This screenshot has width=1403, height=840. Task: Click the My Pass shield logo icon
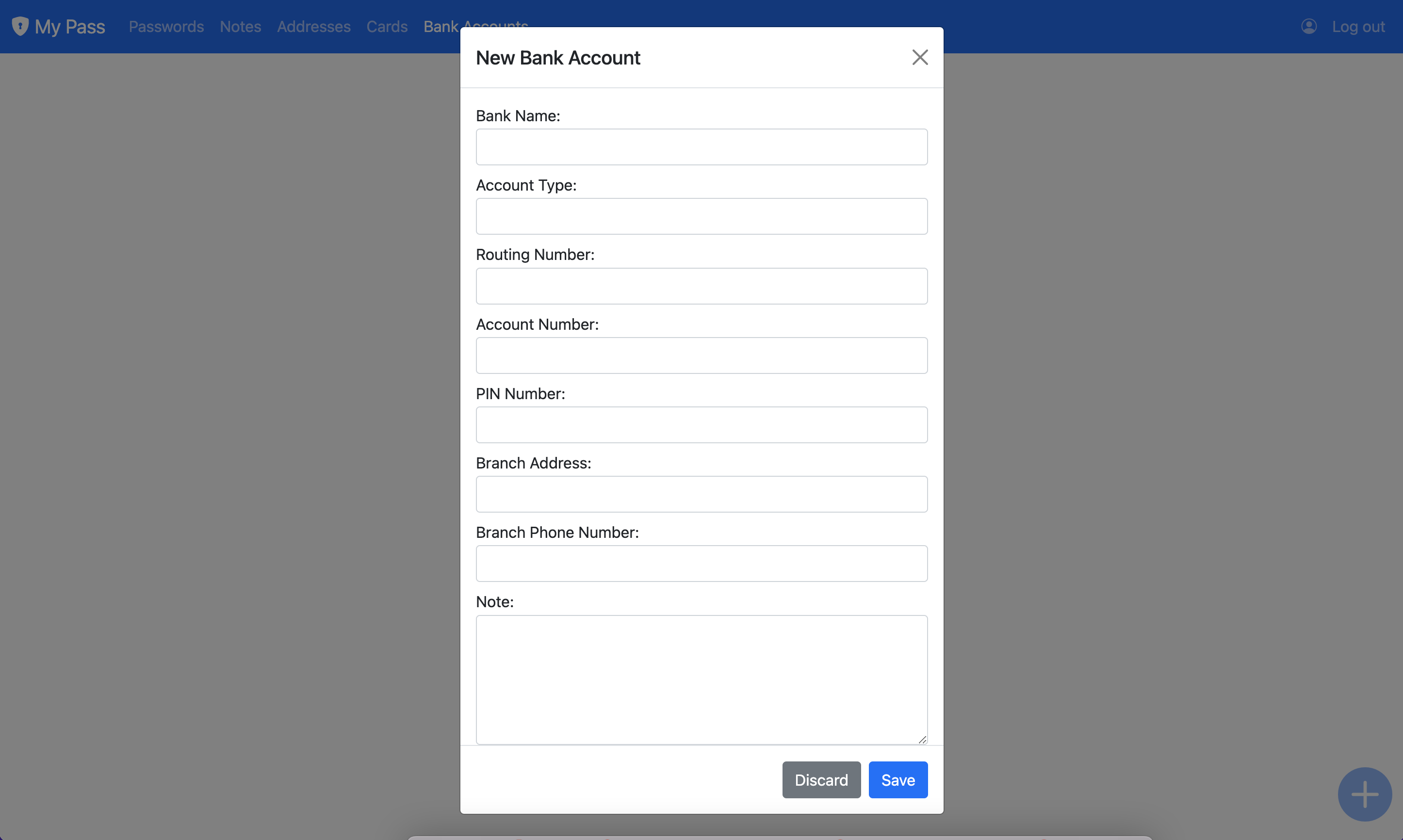(x=20, y=26)
